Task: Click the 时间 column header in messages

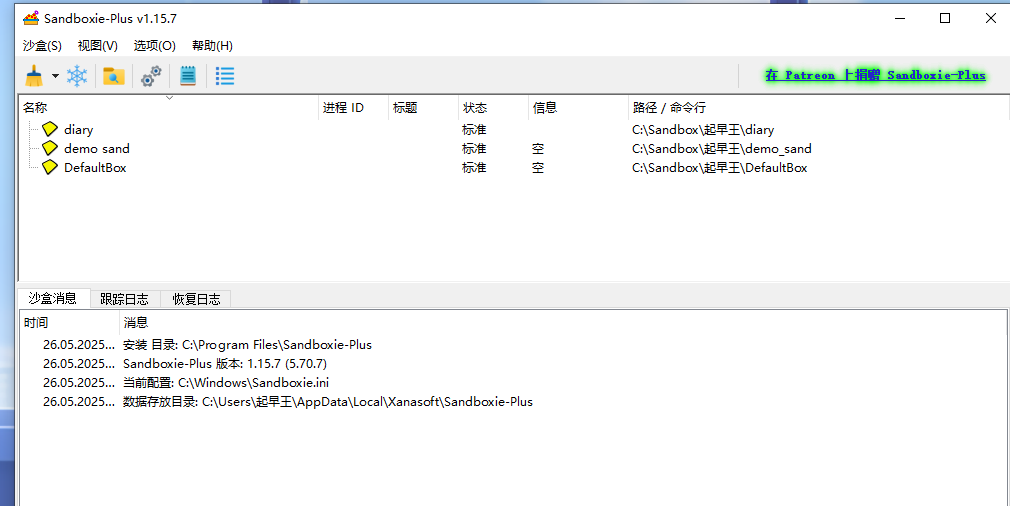Action: tap(70, 323)
